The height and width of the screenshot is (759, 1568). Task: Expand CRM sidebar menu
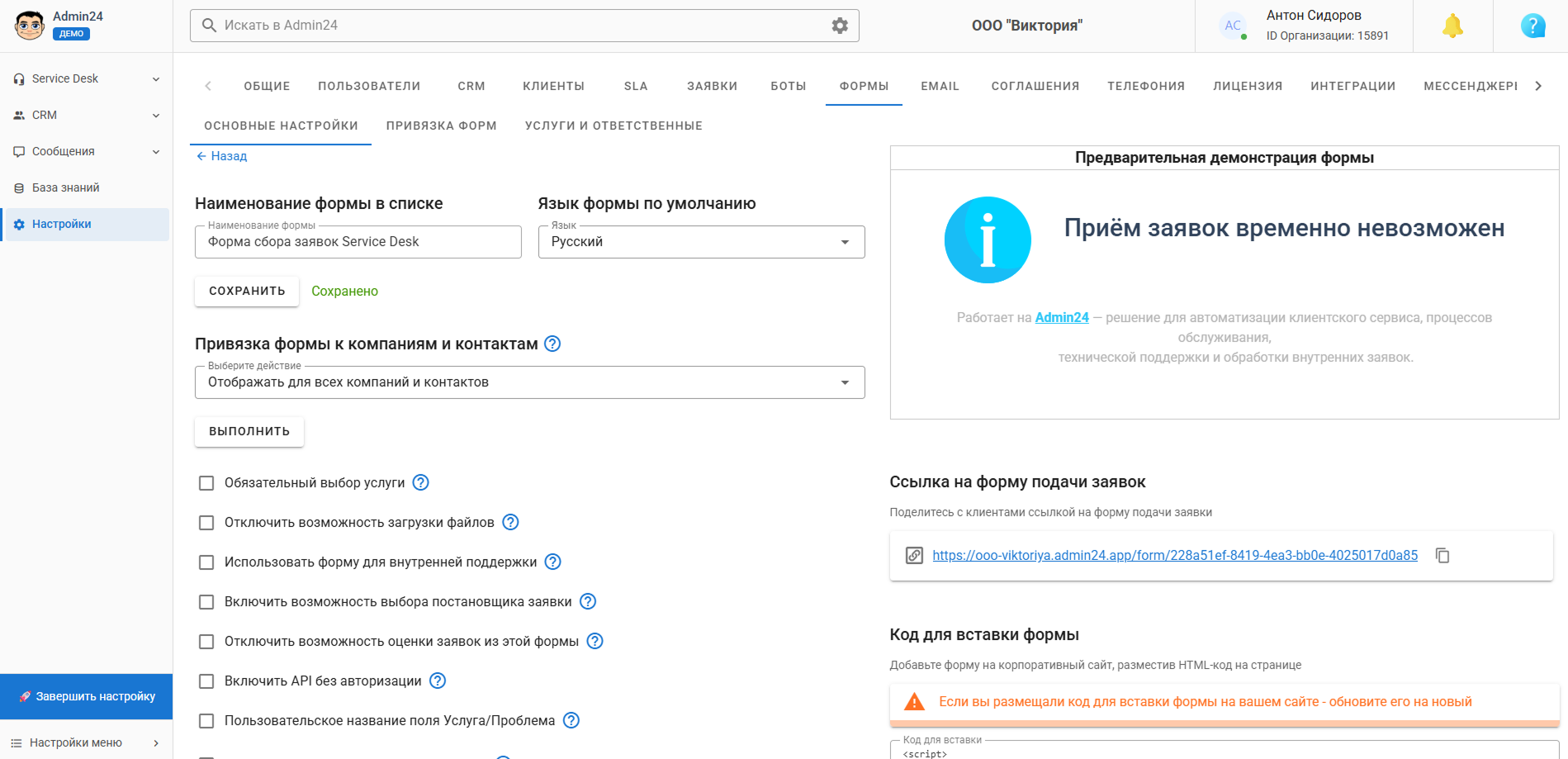click(x=86, y=116)
